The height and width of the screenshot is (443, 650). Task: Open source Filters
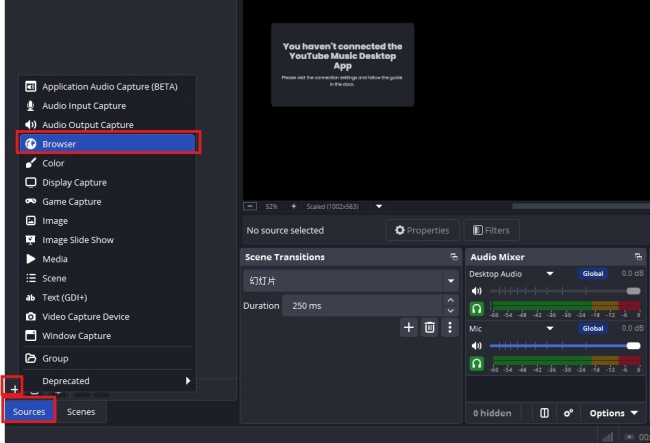[492, 230]
